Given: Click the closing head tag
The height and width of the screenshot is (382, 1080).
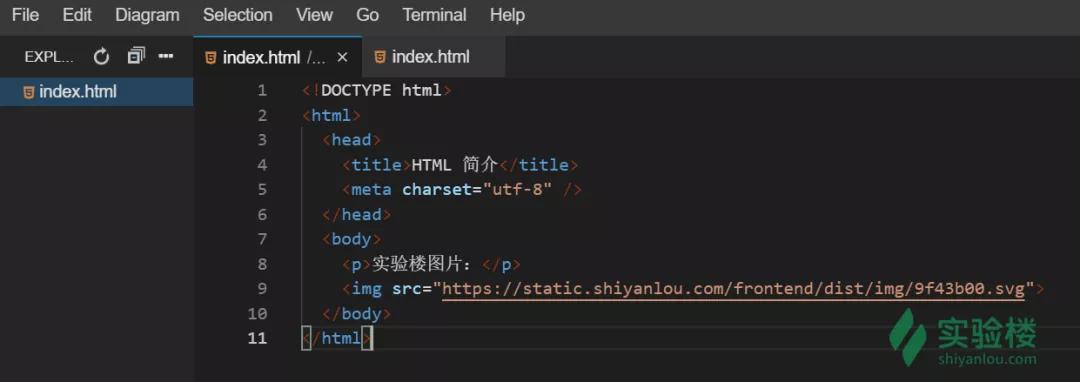Looking at the screenshot, I should (x=356, y=214).
